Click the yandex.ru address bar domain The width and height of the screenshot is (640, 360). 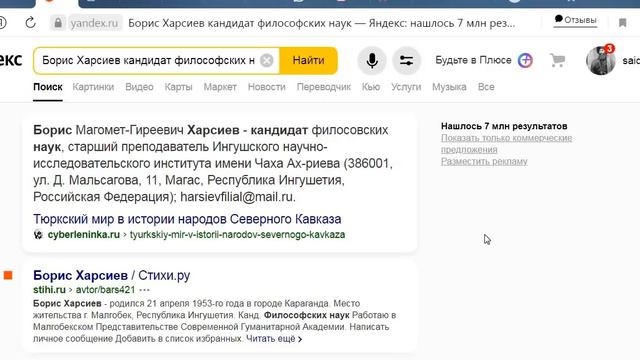tap(94, 23)
